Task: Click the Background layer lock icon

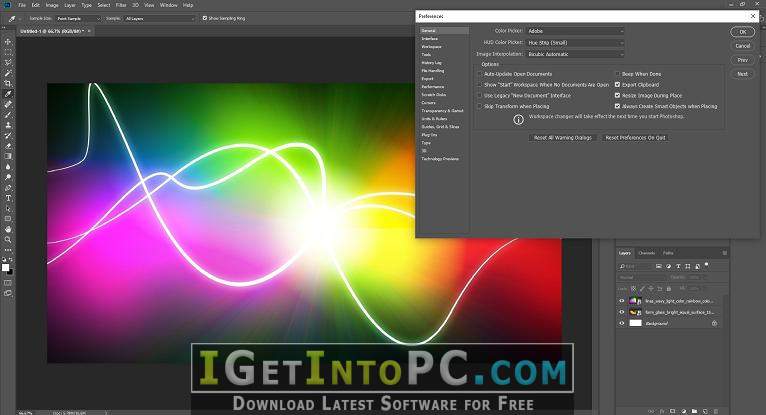Action: click(x=714, y=323)
